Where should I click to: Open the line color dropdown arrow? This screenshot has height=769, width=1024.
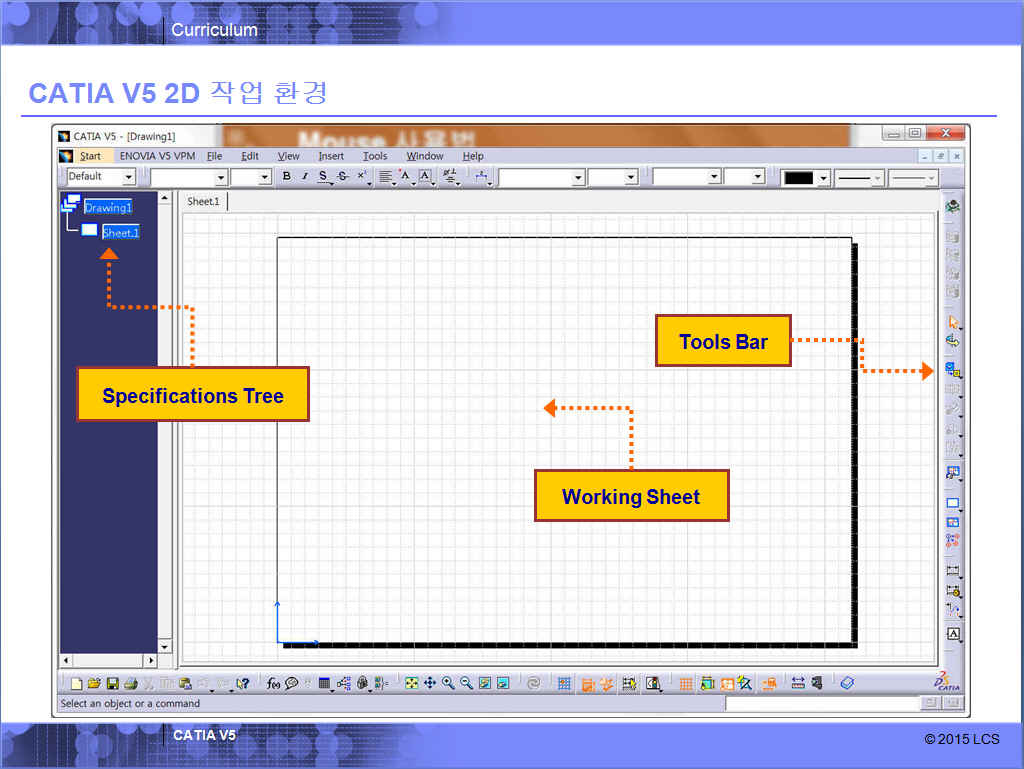pyautogui.click(x=824, y=178)
